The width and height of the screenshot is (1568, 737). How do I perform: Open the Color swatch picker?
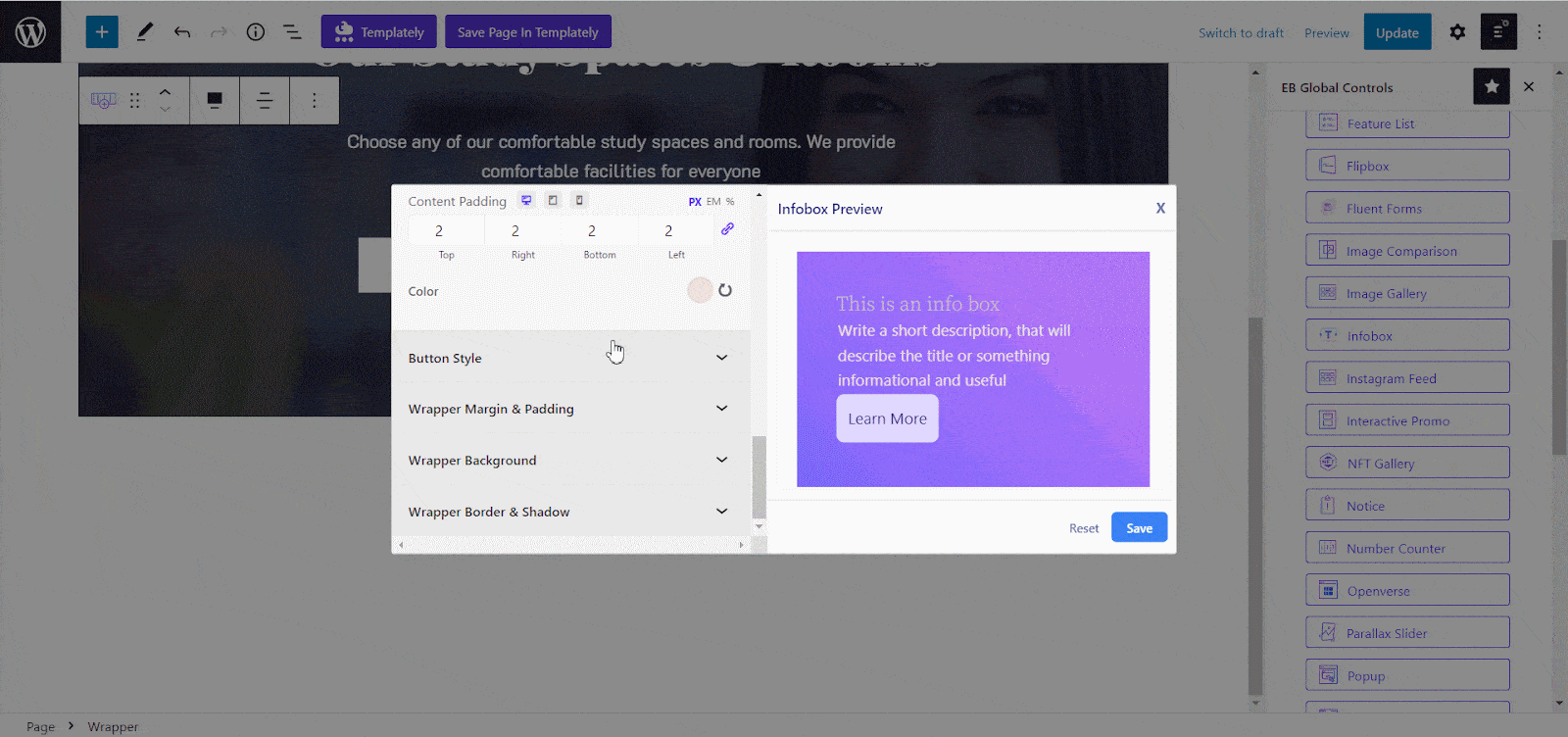[x=700, y=290]
